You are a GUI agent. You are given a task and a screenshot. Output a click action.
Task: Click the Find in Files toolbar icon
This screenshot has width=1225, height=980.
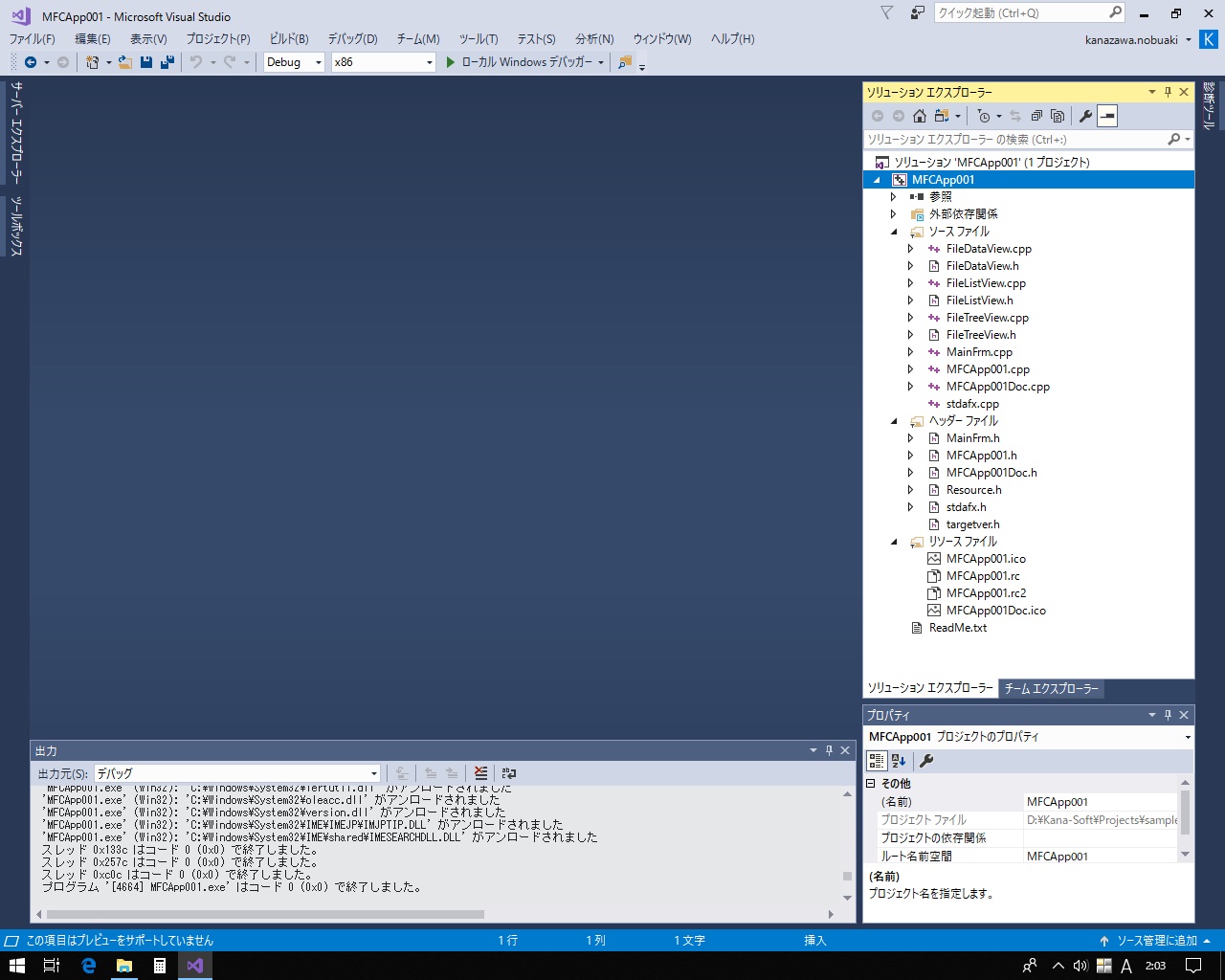pyautogui.click(x=625, y=62)
